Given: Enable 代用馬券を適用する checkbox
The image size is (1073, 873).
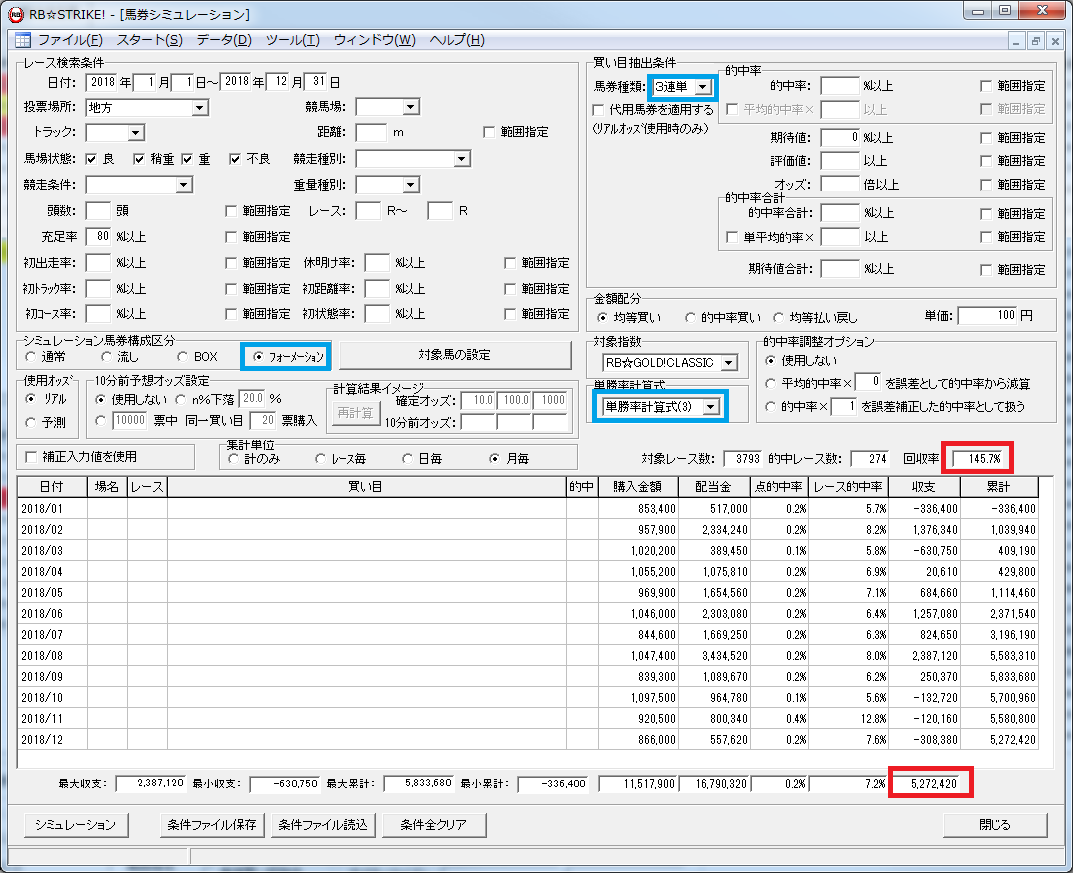Looking at the screenshot, I should [x=598, y=109].
